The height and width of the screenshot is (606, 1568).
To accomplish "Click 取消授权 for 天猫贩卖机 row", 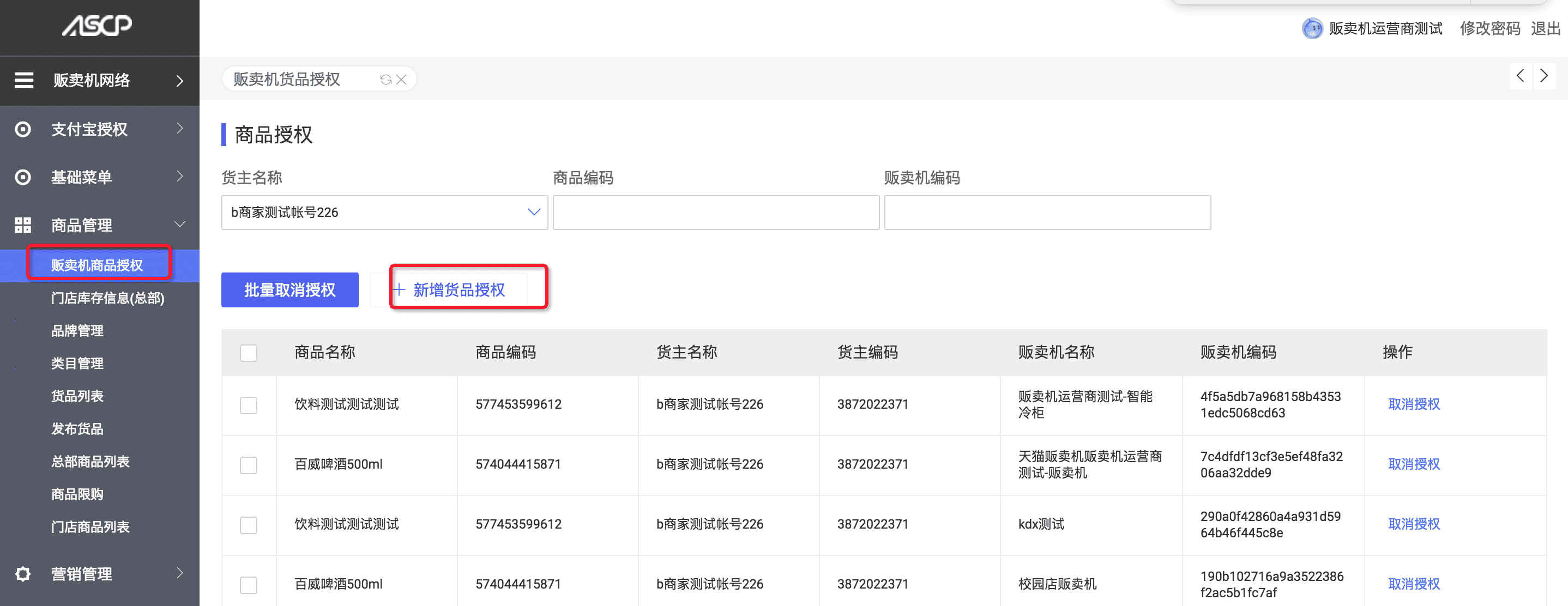I will click(x=1414, y=464).
